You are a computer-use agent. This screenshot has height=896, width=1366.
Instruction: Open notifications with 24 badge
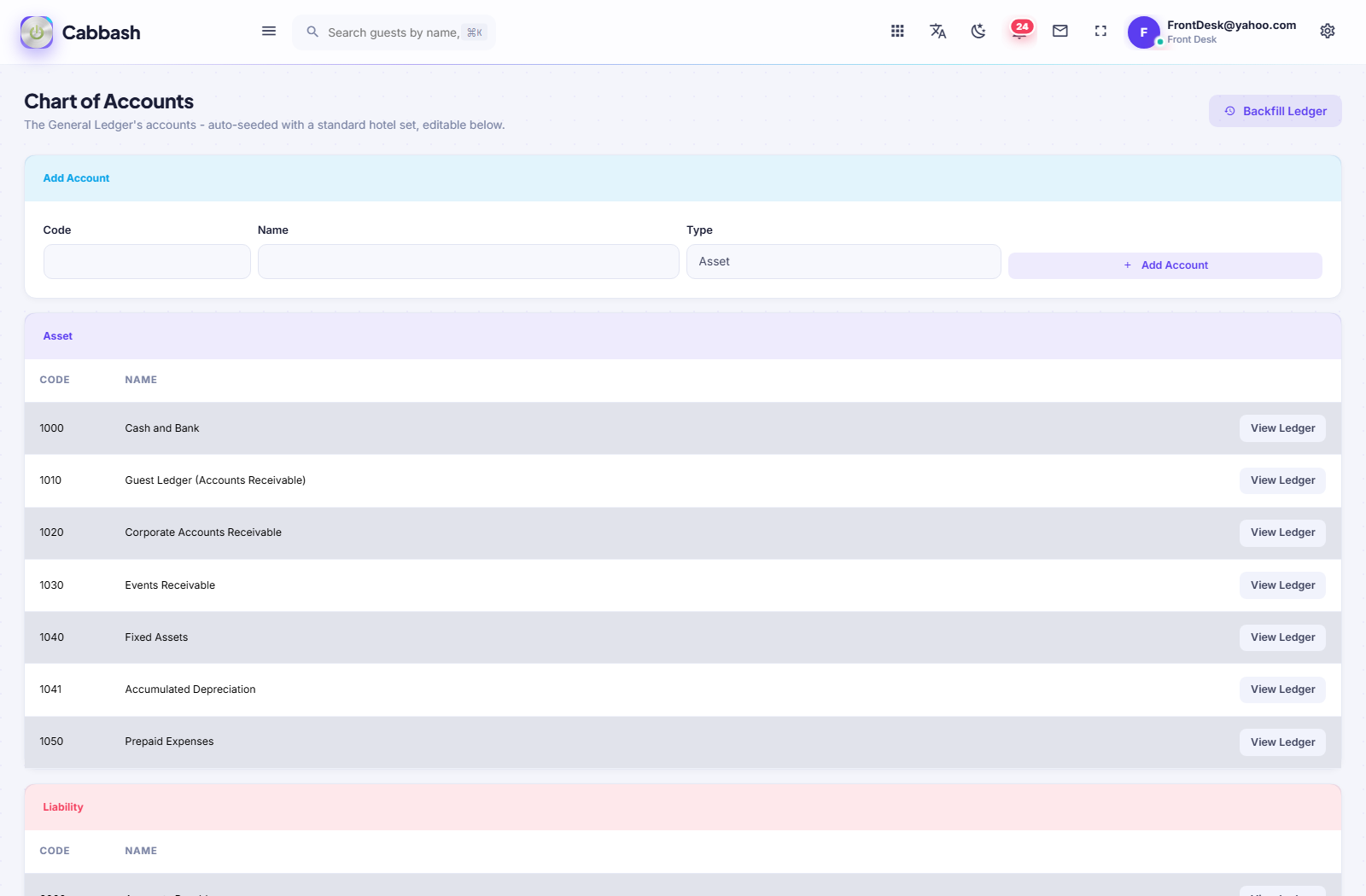click(1020, 31)
